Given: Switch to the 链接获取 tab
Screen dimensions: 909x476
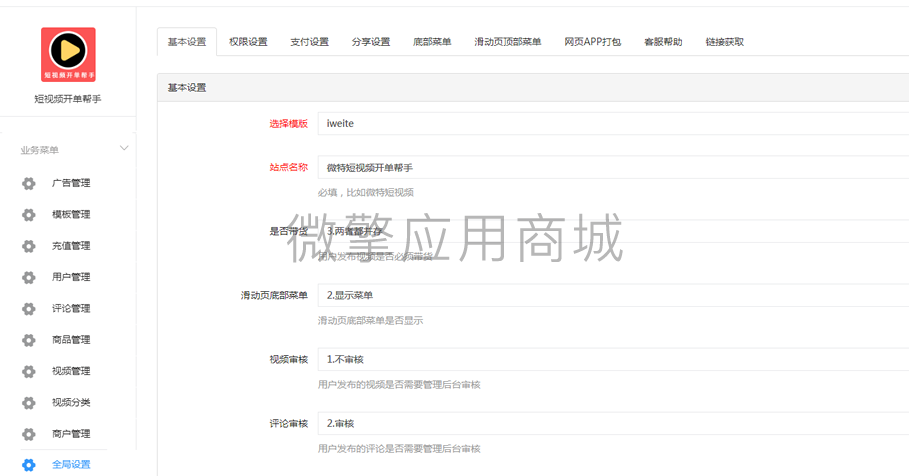Looking at the screenshot, I should (x=725, y=42).
